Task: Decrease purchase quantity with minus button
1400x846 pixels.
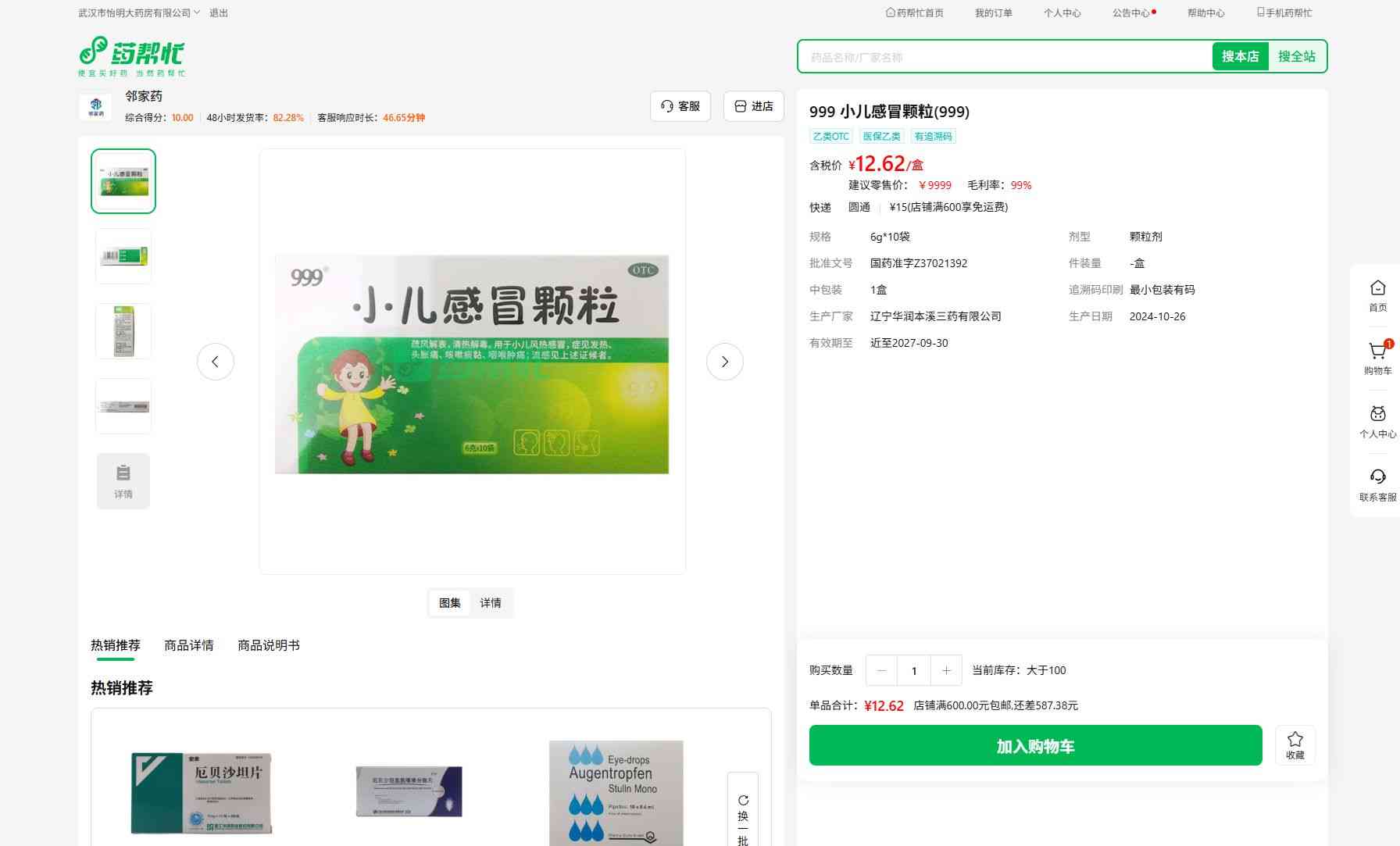Action: point(881,670)
